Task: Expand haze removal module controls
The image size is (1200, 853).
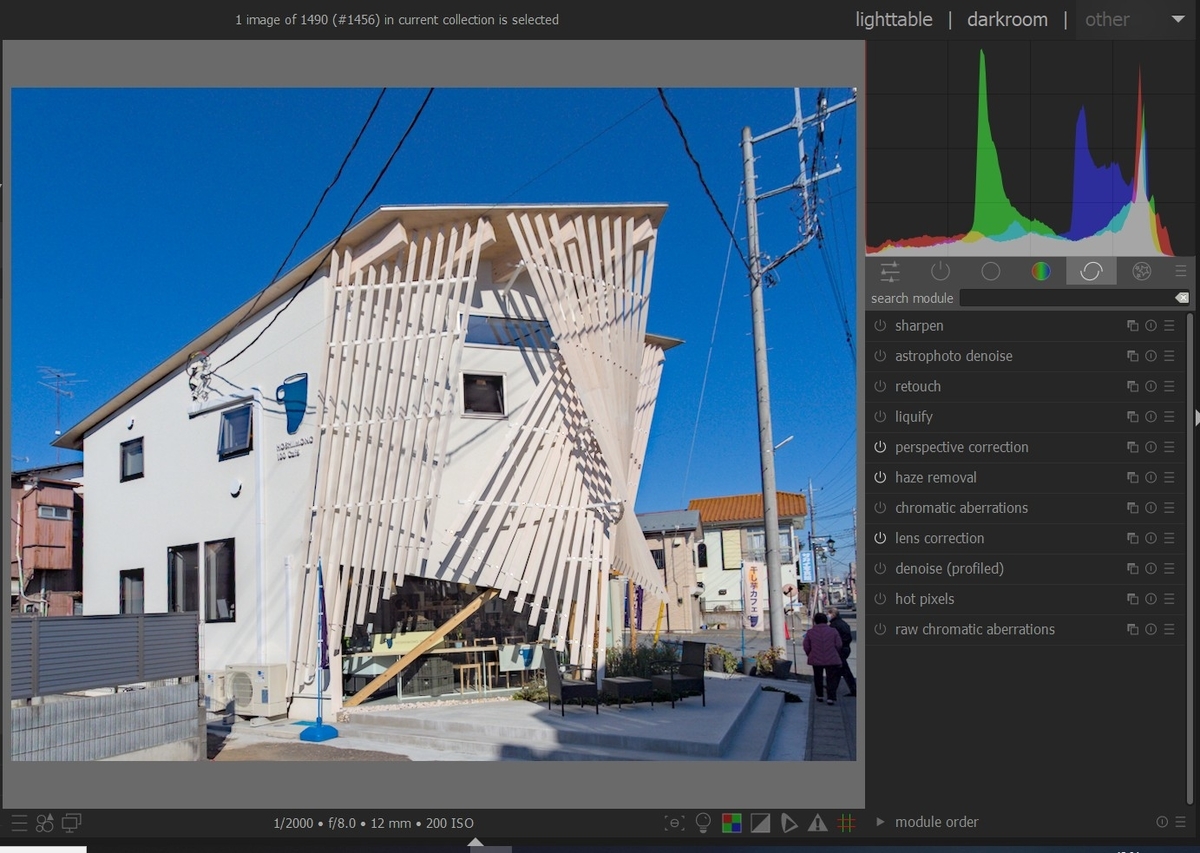Action: point(936,478)
